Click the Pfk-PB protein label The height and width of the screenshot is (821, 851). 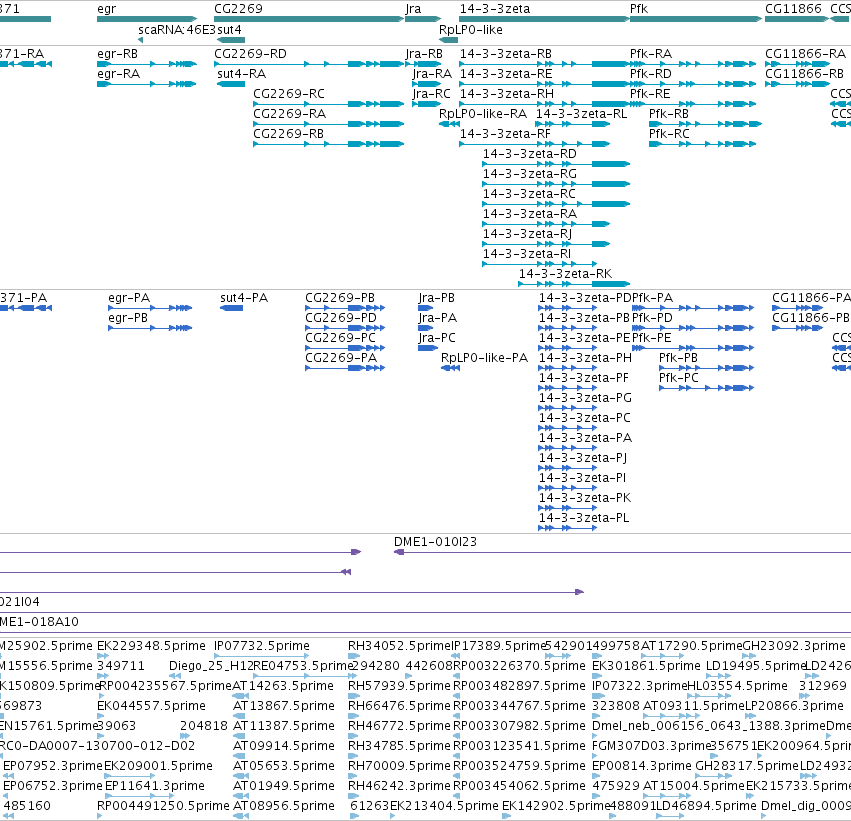678,358
